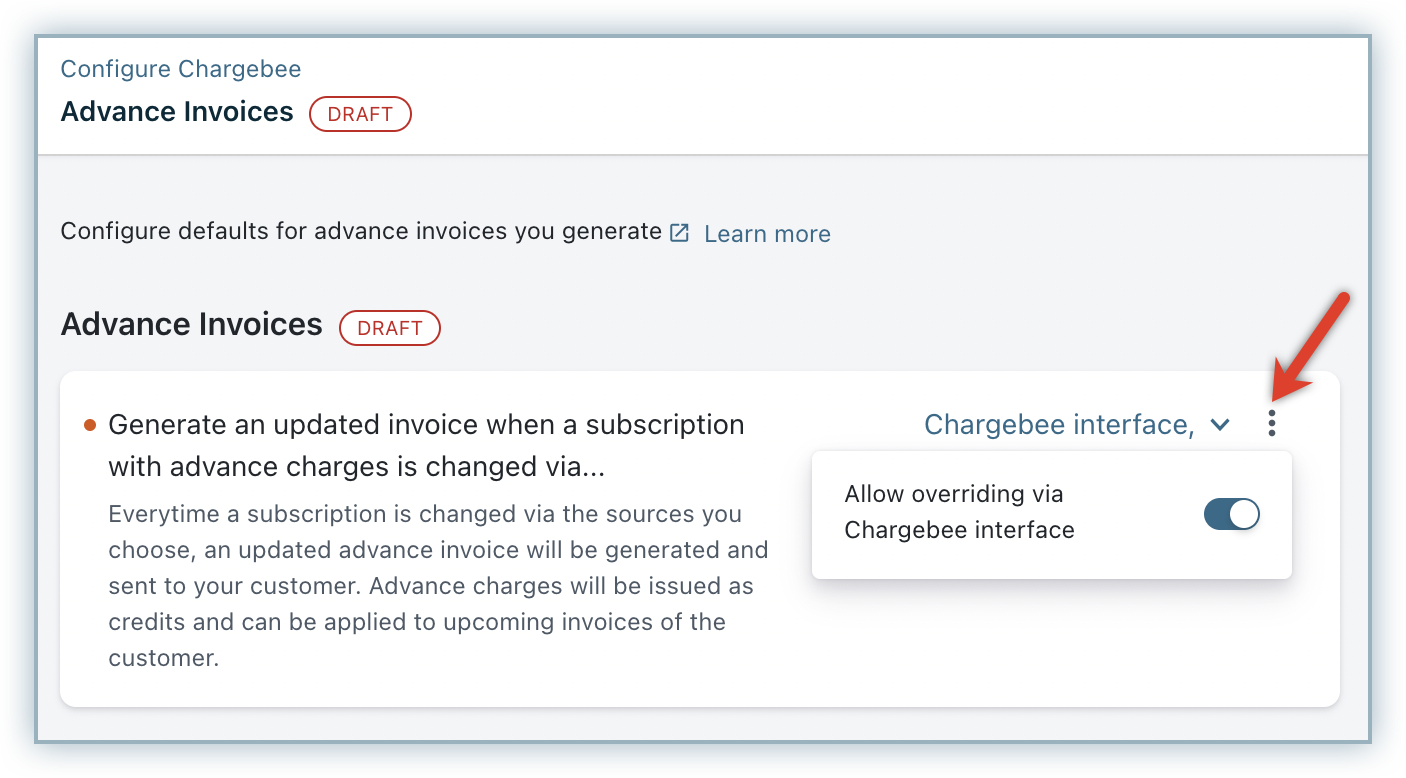The width and height of the screenshot is (1406, 778).
Task: Go back to Configure Chargebee breadcrumb
Action: (181, 69)
